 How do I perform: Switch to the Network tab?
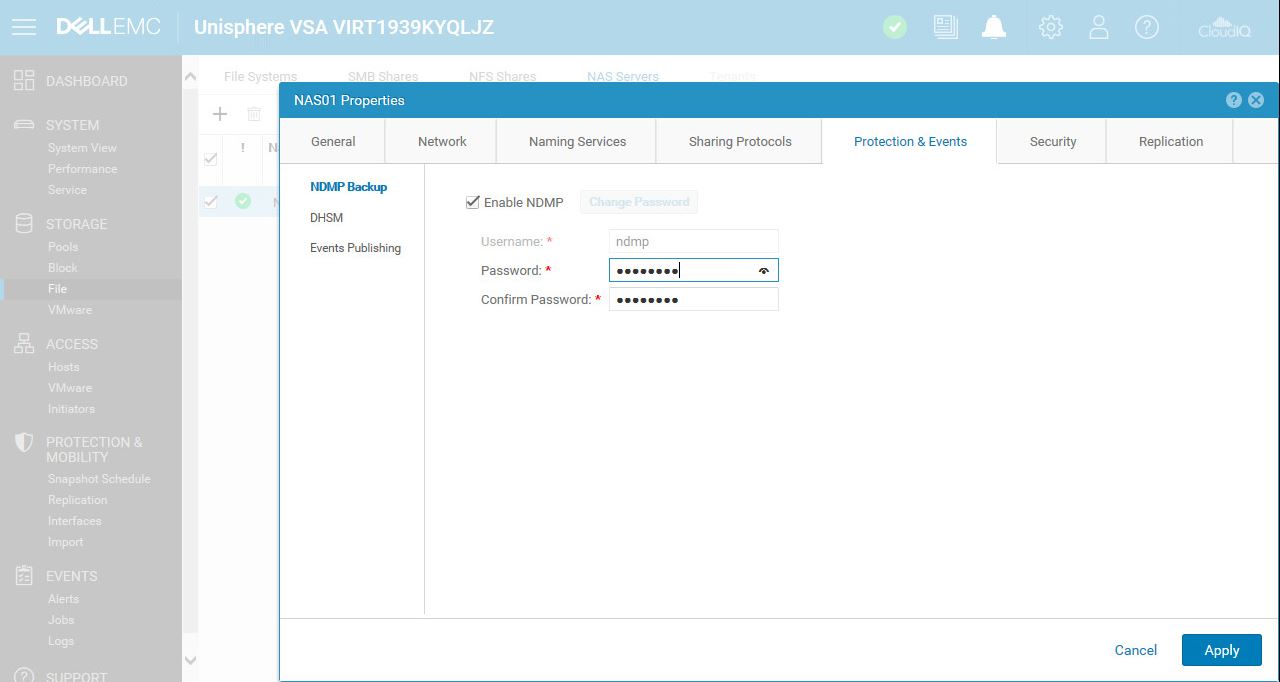point(442,141)
